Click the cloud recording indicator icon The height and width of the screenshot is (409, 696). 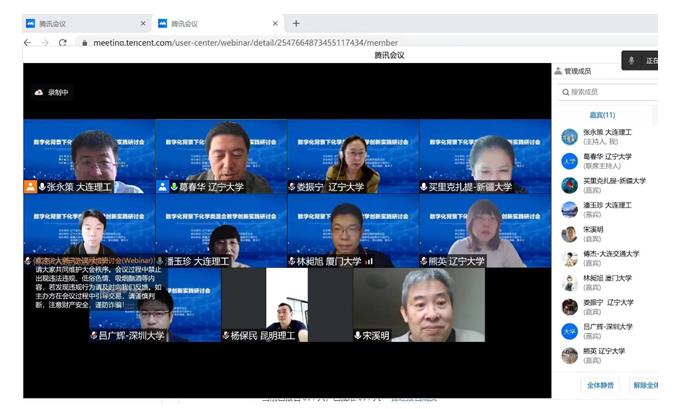[39, 92]
